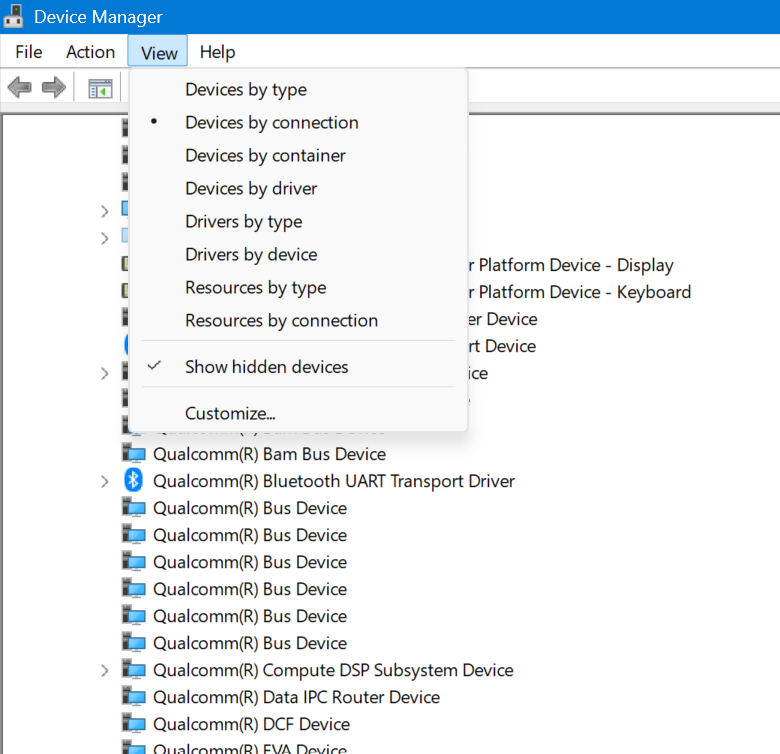Click row ending in Platform Device - Keyboard

pos(580,292)
